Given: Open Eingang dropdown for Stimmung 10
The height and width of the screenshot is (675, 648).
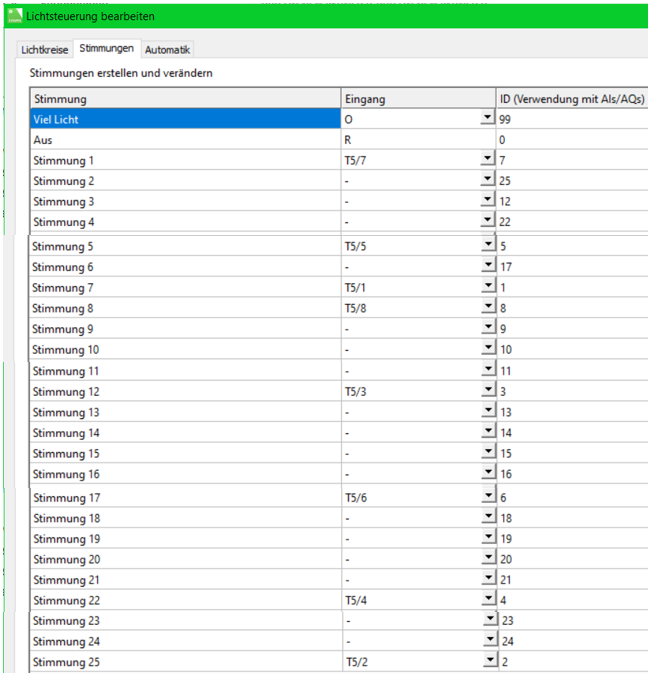Looking at the screenshot, I should tap(488, 348).
